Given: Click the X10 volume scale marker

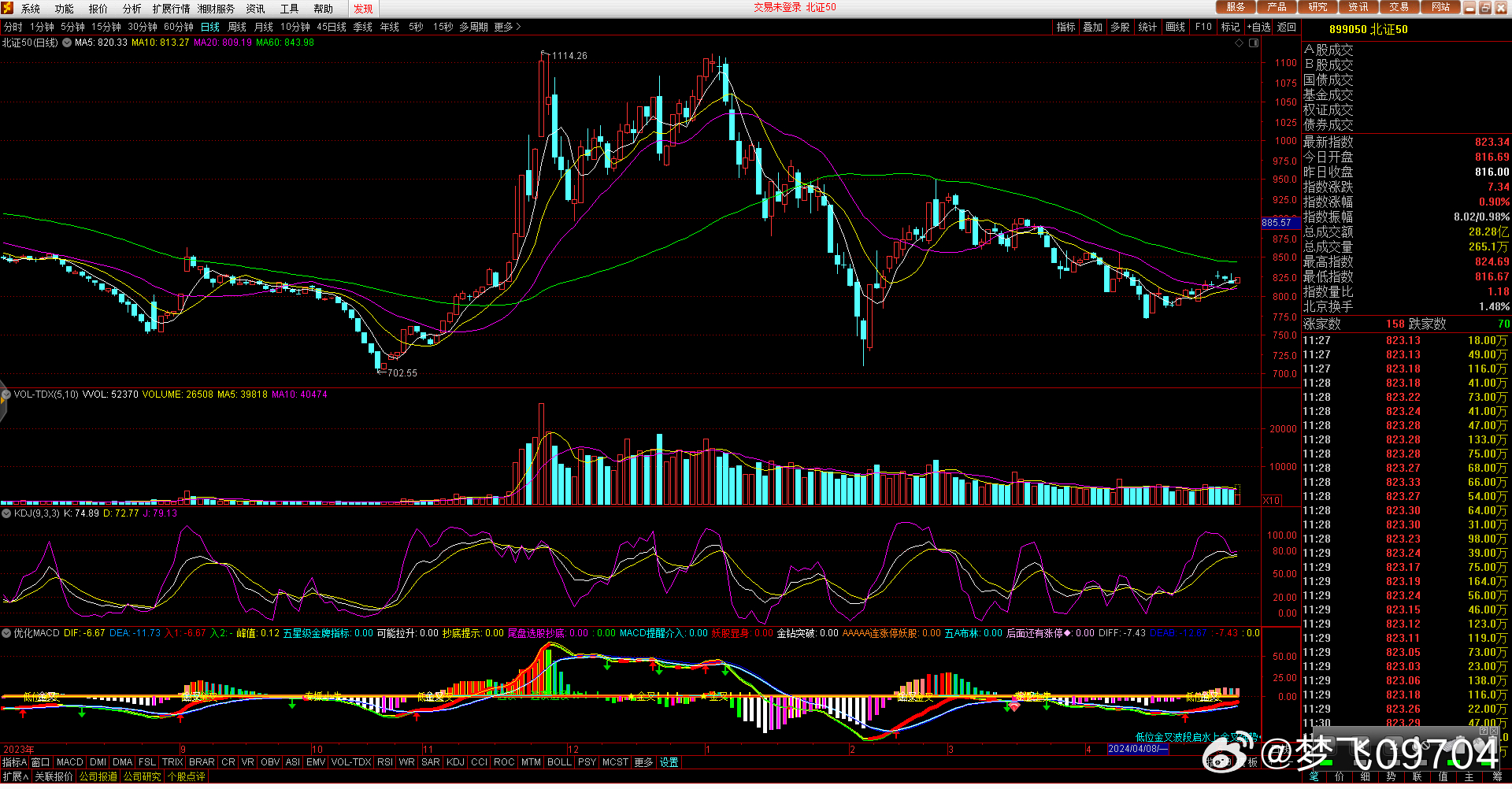Looking at the screenshot, I should (1271, 501).
